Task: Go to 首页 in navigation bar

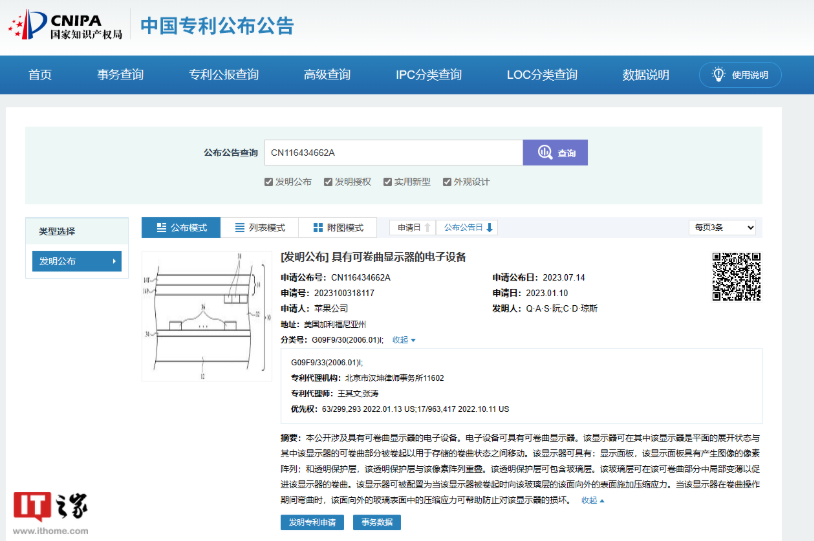Action: point(40,75)
